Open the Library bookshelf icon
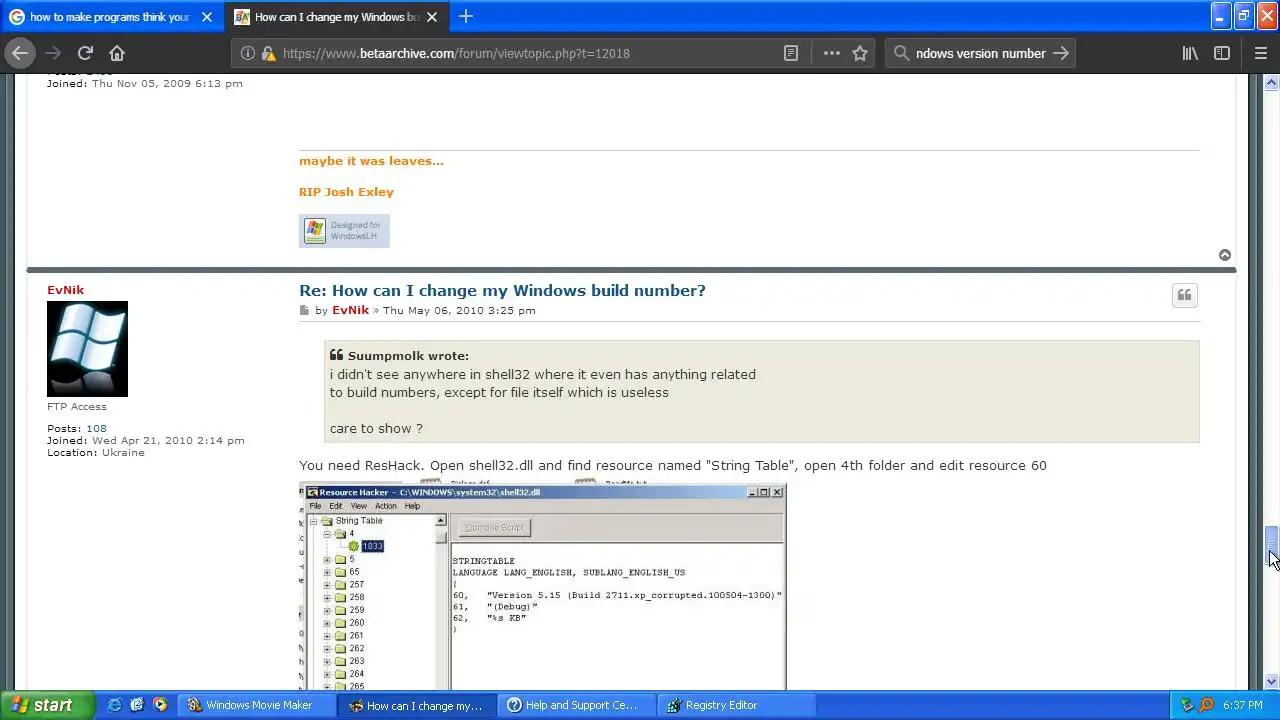 1190,53
